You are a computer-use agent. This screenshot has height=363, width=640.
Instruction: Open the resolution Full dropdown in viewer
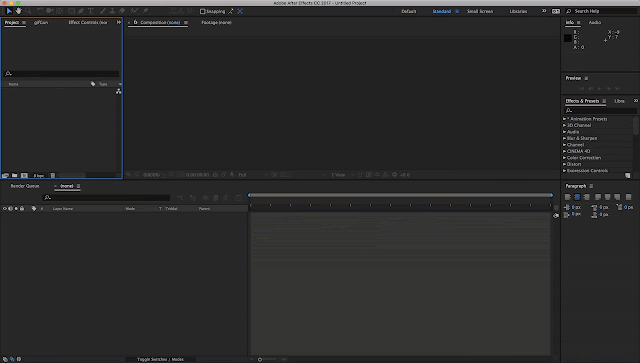[253, 175]
